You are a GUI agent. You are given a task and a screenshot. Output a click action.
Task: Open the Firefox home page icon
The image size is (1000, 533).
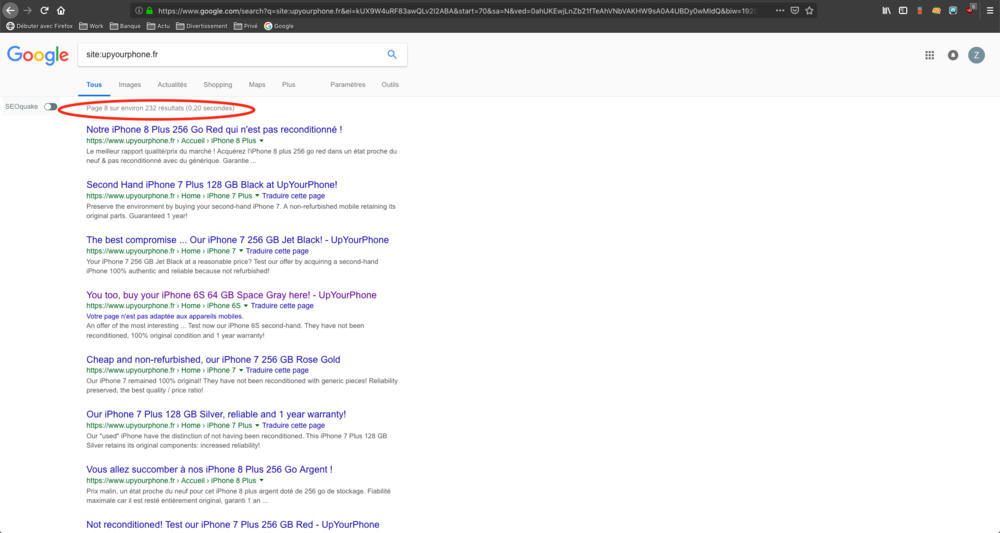pos(61,10)
